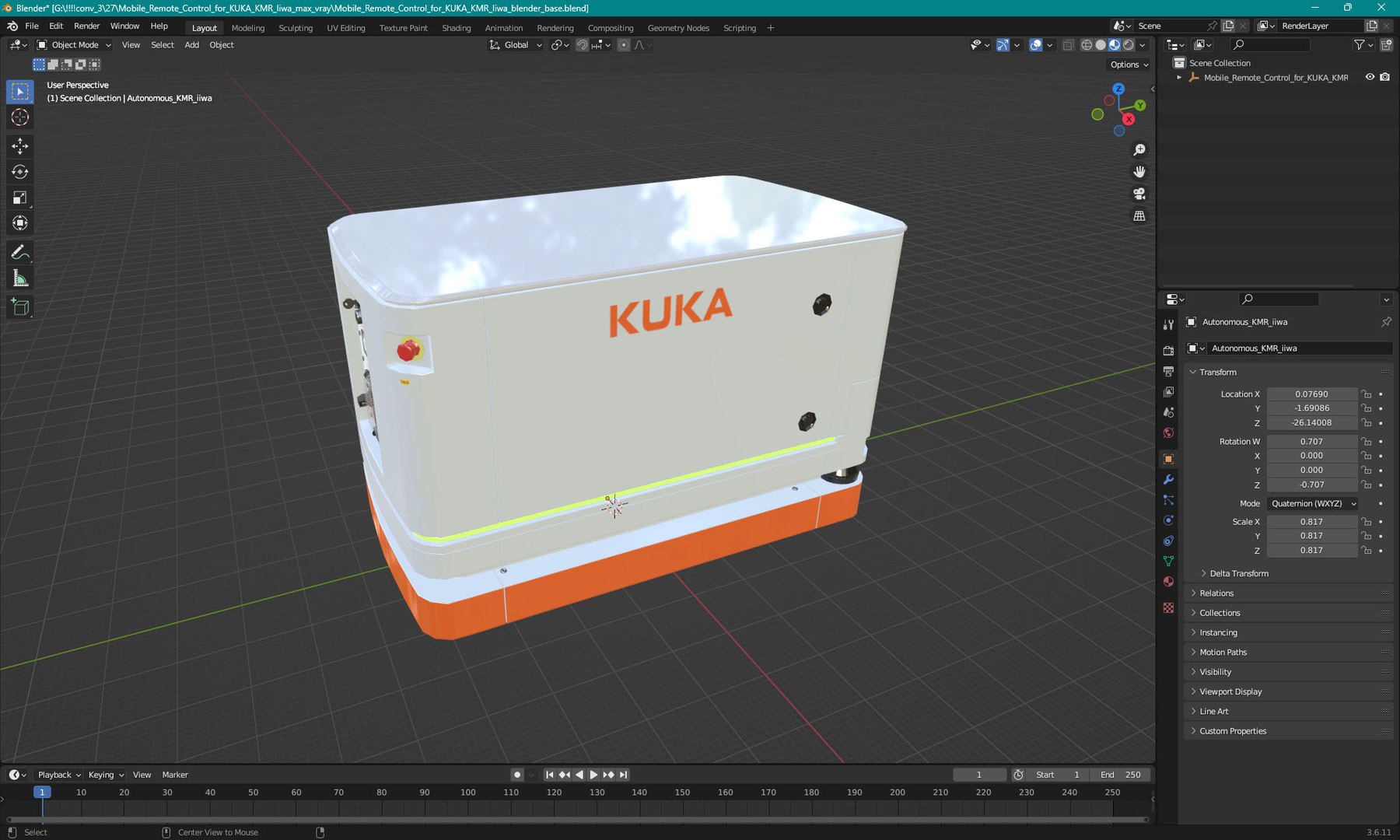Open the Material properties tab
Viewport: 1400px width, 840px height.
coord(1168,582)
